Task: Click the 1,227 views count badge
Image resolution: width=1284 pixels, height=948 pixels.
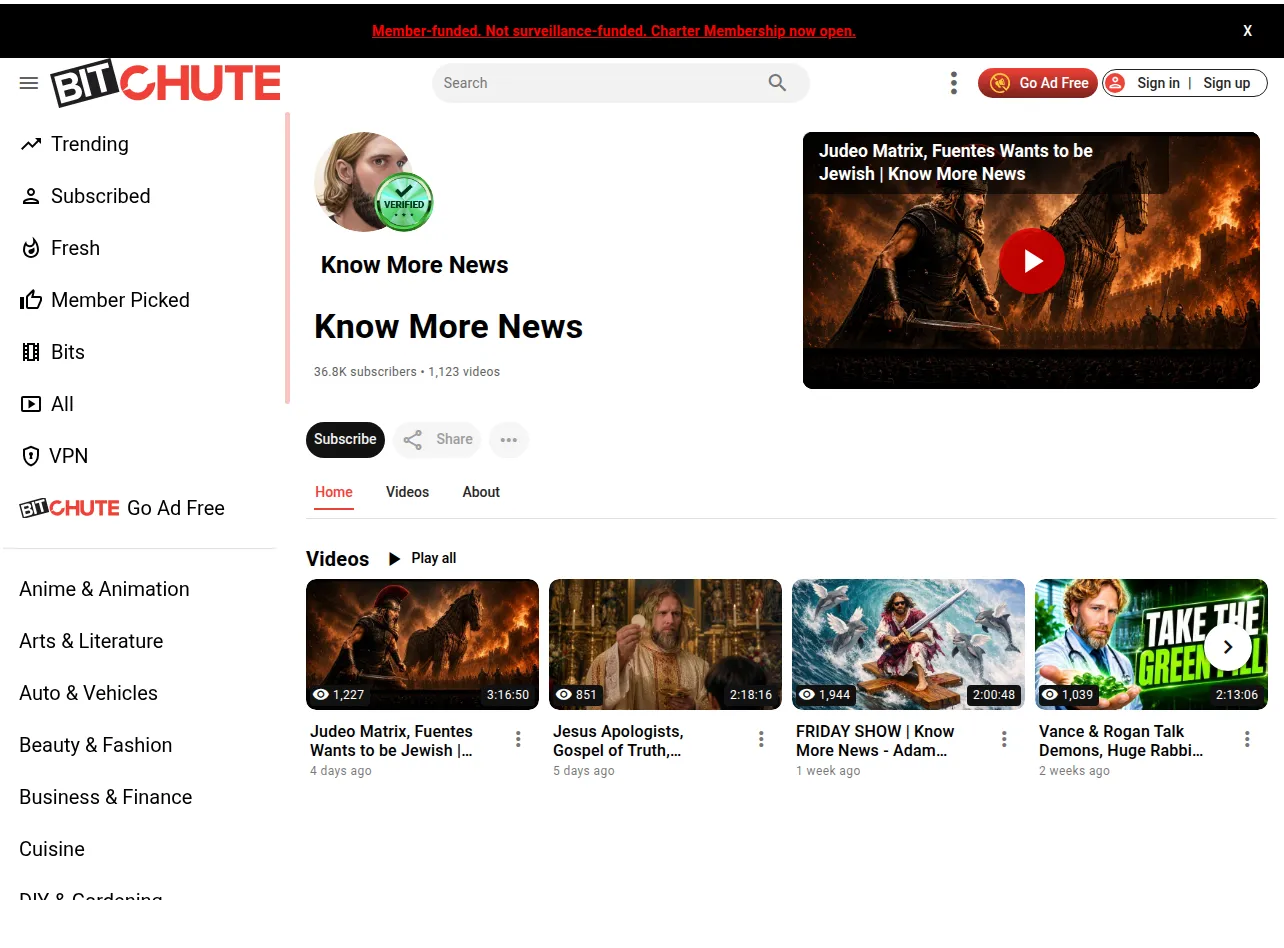Action: click(339, 694)
